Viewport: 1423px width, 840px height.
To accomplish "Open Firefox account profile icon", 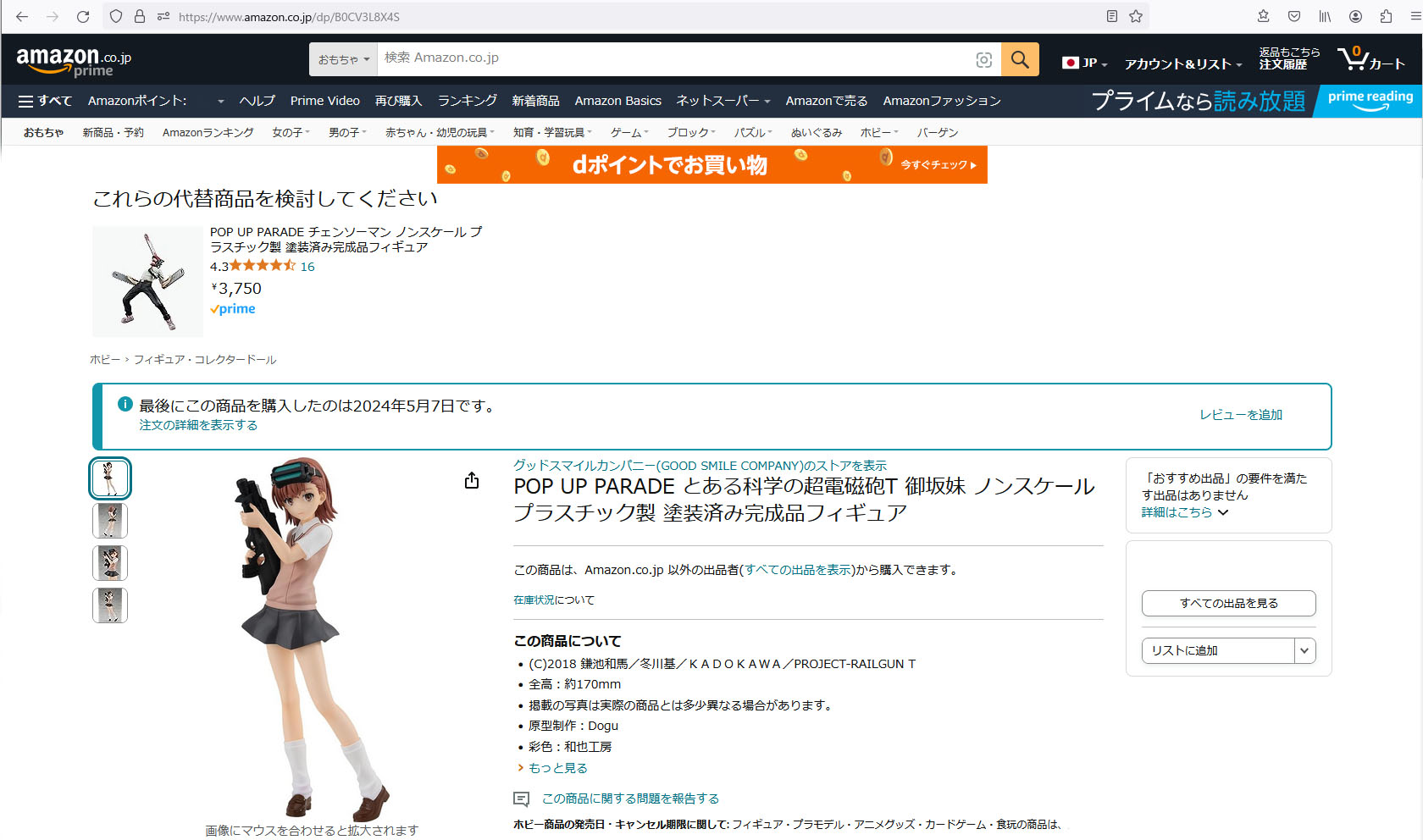I will (x=1355, y=16).
